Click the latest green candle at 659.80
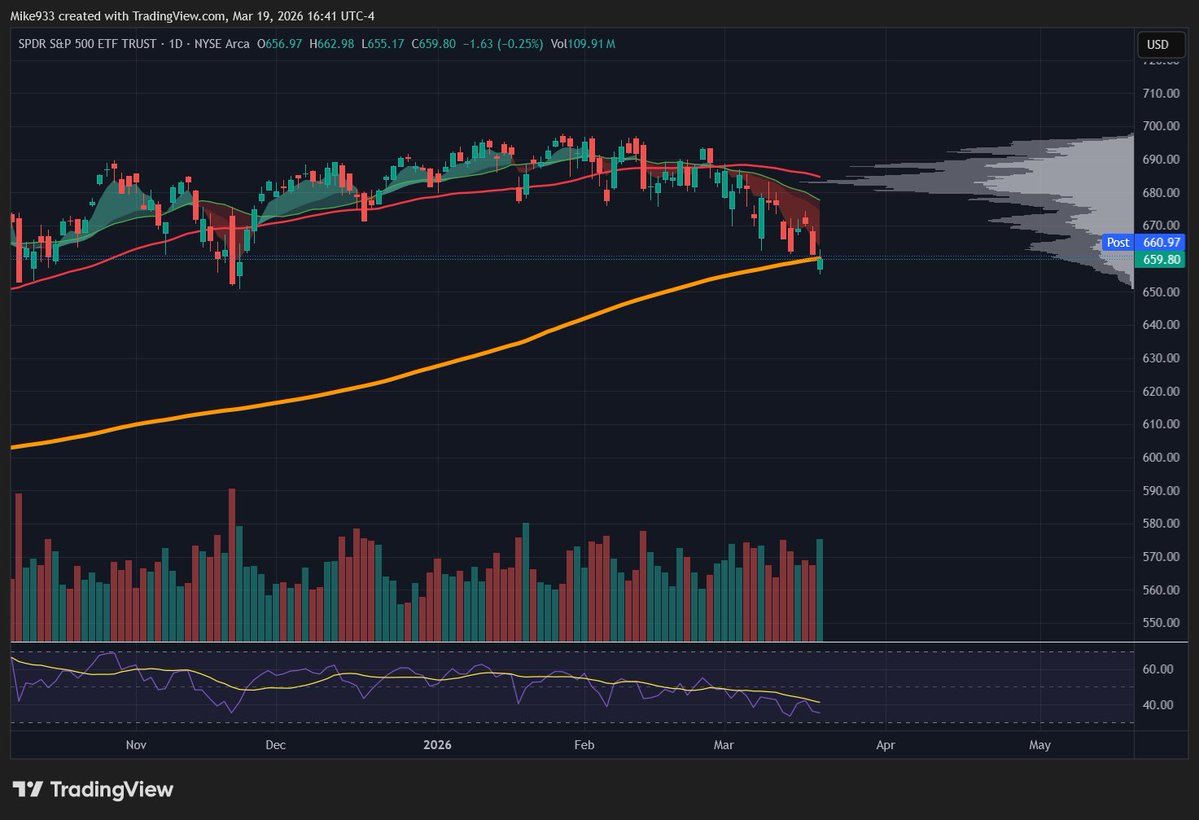Image resolution: width=1199 pixels, height=820 pixels. coord(820,264)
